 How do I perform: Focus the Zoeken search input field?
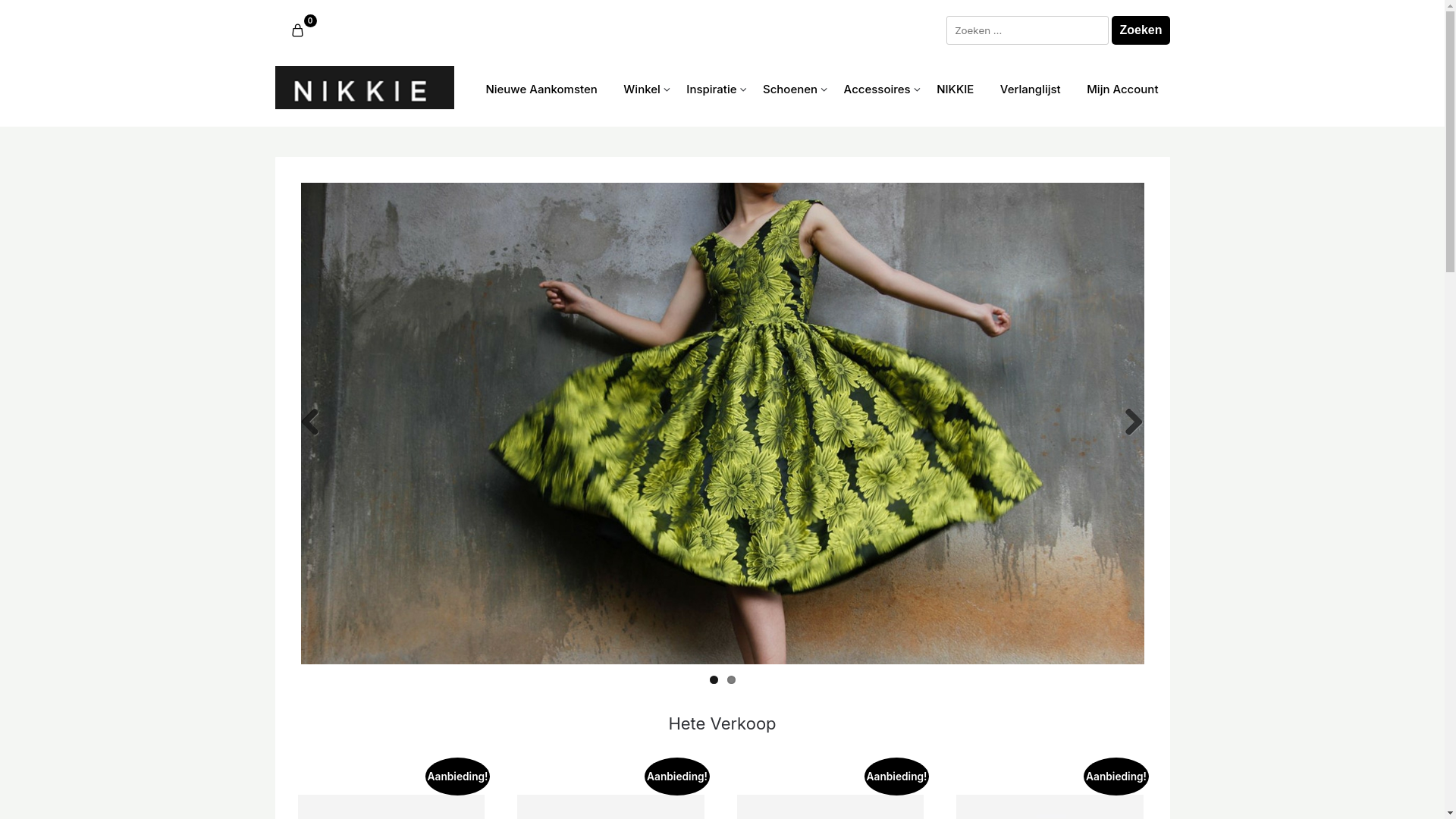1027,30
